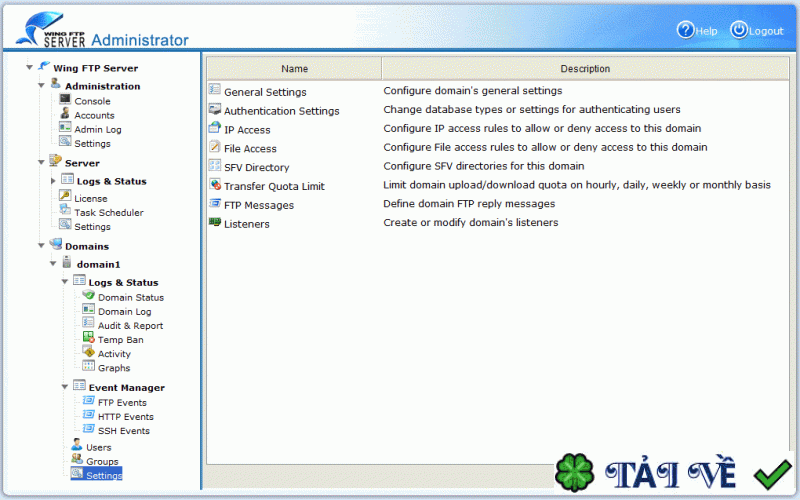
Task: Click the HTTP Events icon
Action: click(x=89, y=414)
